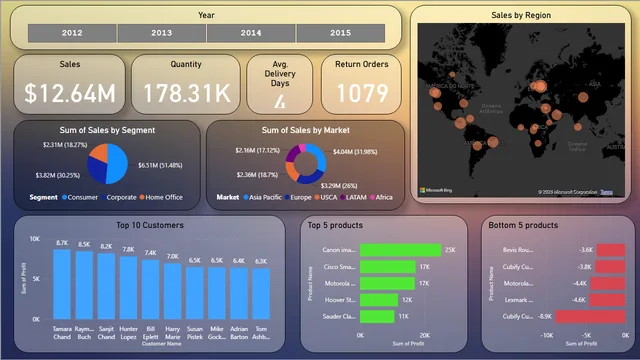Screen dimensions: 640x360
Task: Select the Tom Ashb... 6.3K bar
Action: pyautogui.click(x=261, y=294)
